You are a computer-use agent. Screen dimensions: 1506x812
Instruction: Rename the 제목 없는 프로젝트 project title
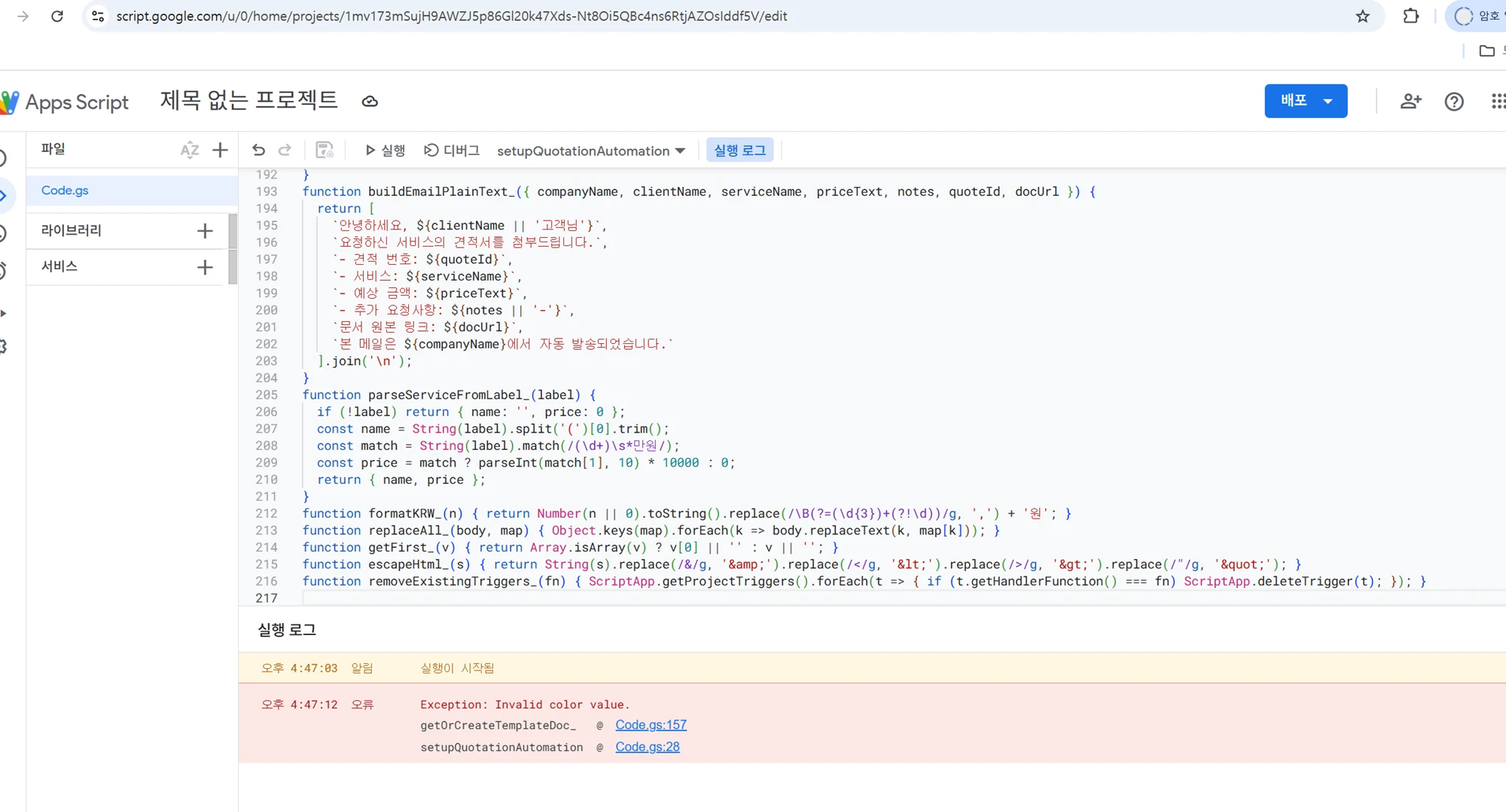tap(248, 100)
